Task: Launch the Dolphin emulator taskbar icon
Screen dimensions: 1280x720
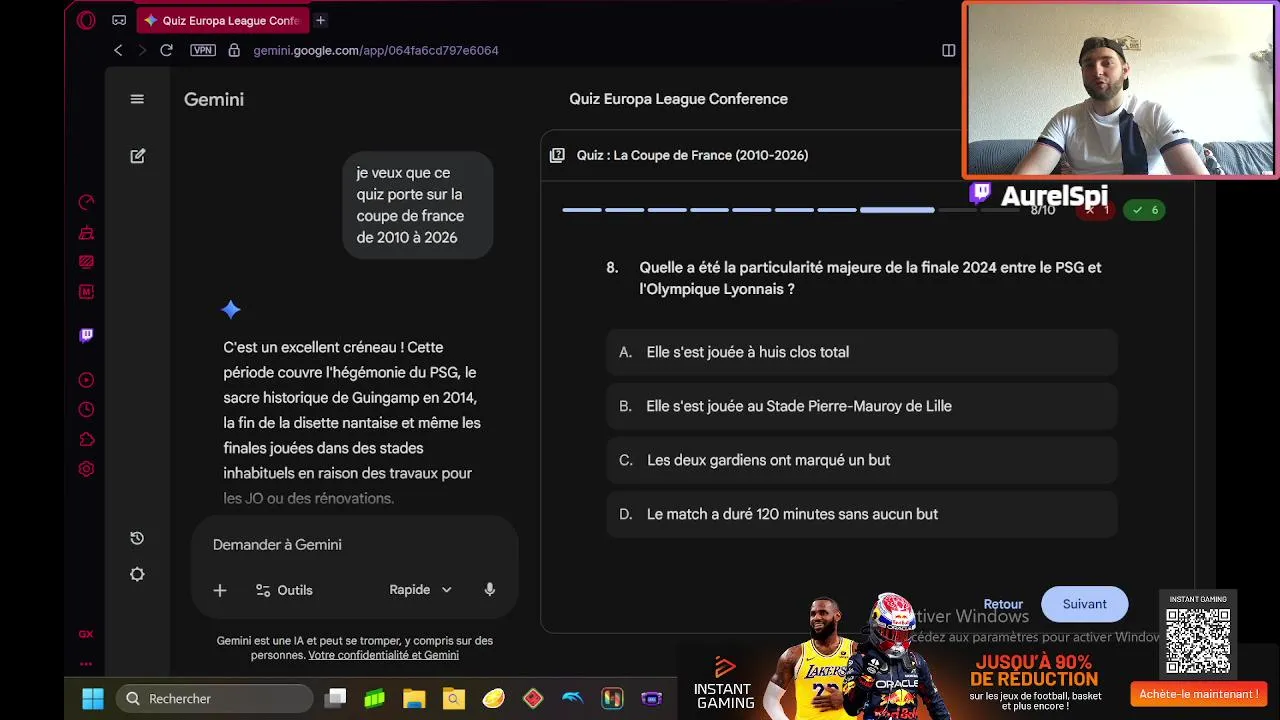Action: coord(572,698)
